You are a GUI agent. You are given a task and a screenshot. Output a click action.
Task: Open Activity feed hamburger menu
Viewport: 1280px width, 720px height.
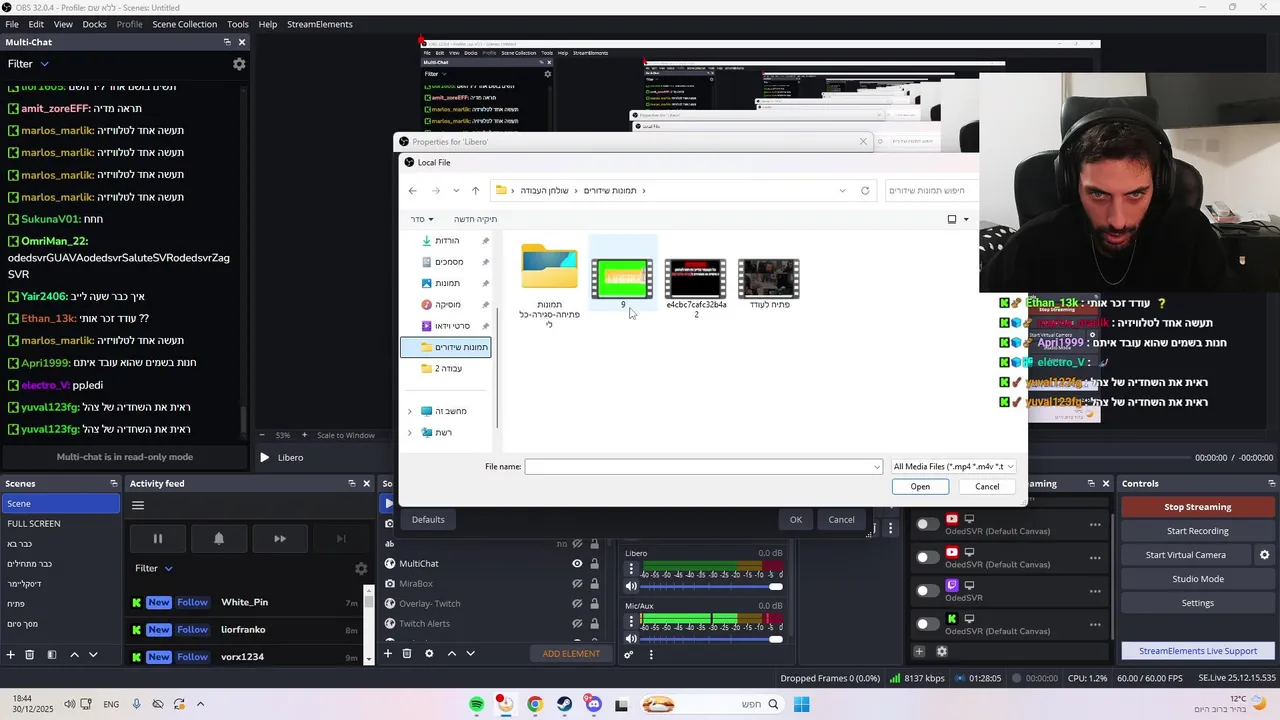[x=138, y=505]
